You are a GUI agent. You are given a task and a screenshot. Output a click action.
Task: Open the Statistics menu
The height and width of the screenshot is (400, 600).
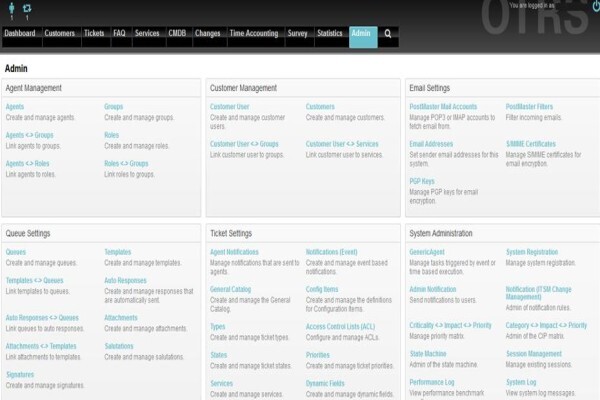[330, 33]
